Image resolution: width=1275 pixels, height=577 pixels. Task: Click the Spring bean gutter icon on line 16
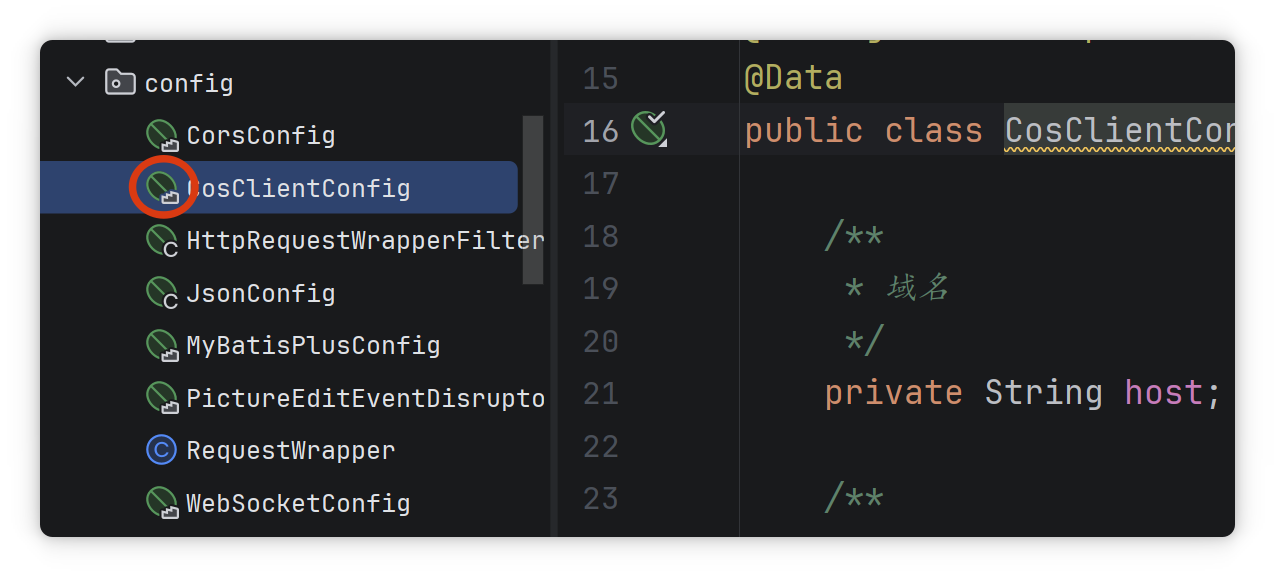[x=648, y=129]
